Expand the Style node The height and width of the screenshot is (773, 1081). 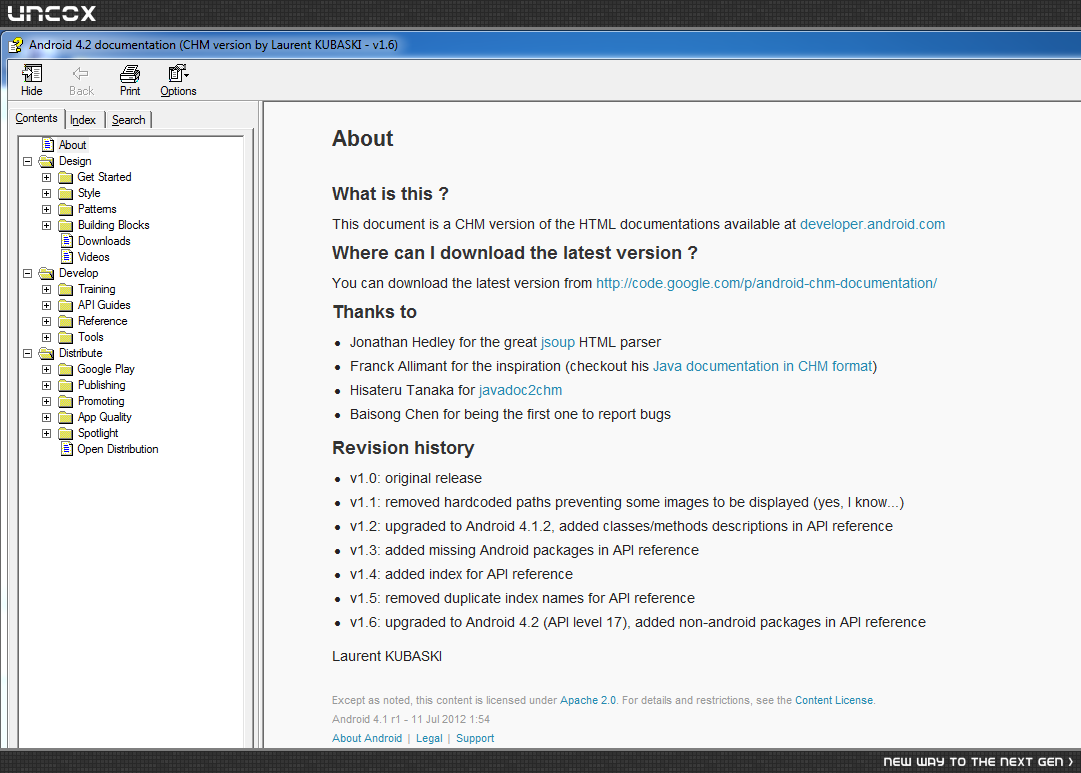tap(46, 193)
